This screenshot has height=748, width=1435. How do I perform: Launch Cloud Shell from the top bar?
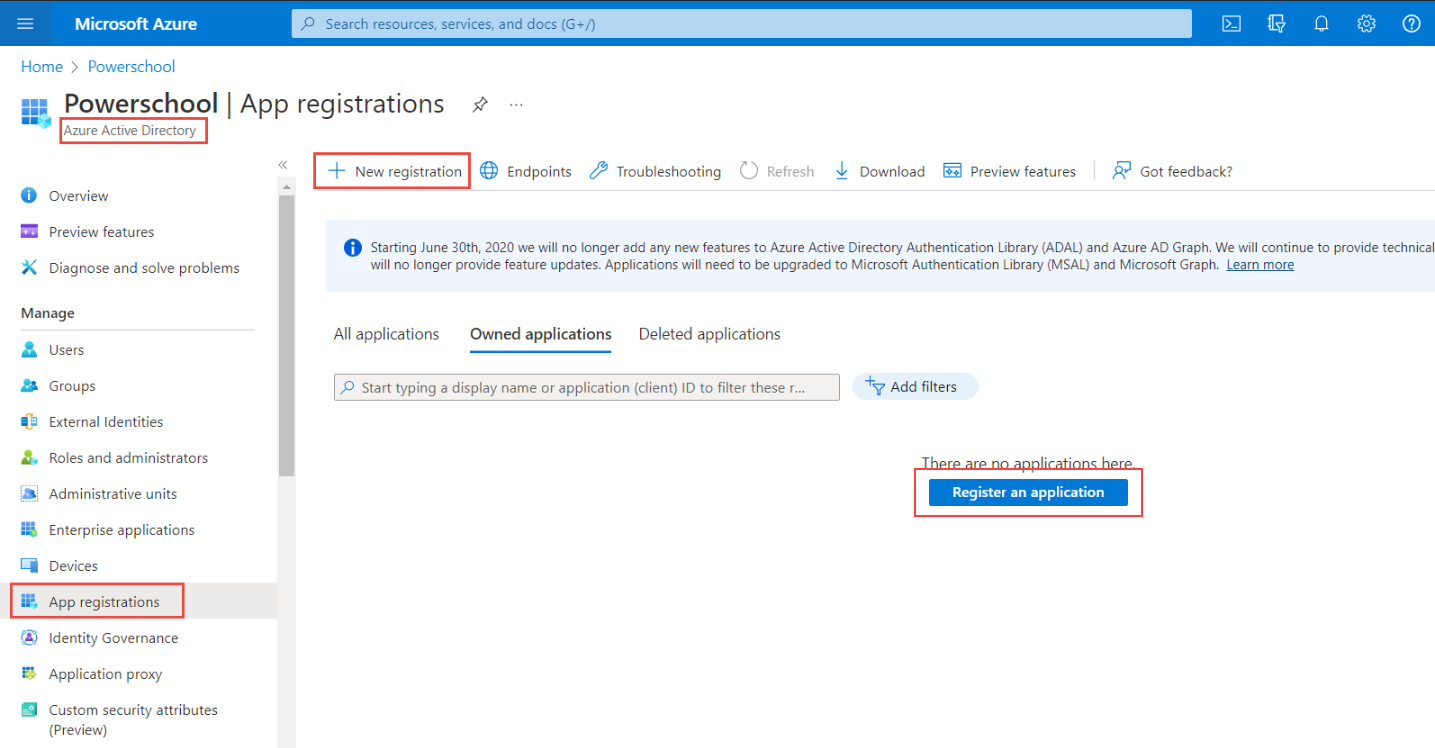point(1232,24)
